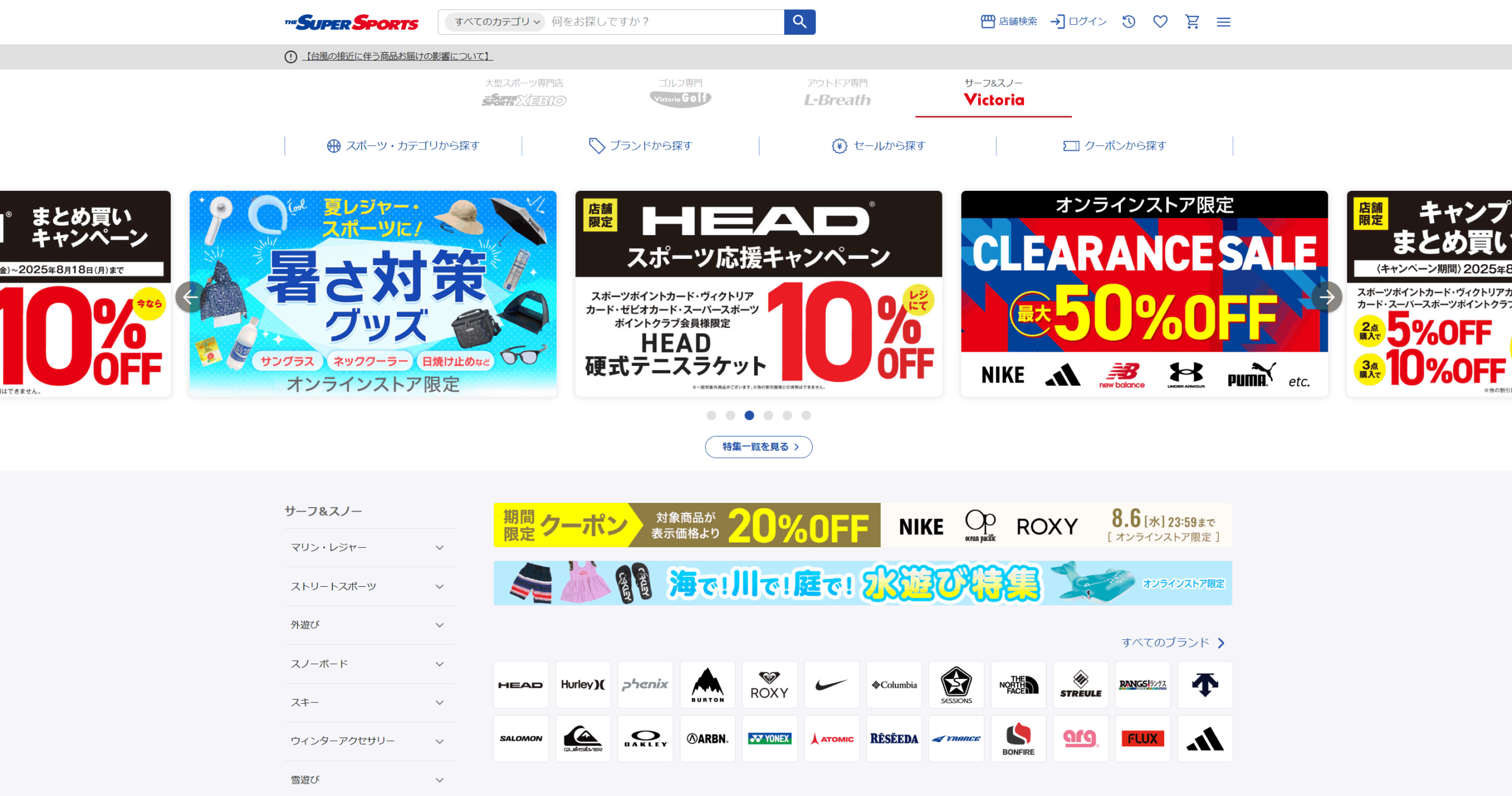Expand the スノーボード sidebar category

coord(370,664)
